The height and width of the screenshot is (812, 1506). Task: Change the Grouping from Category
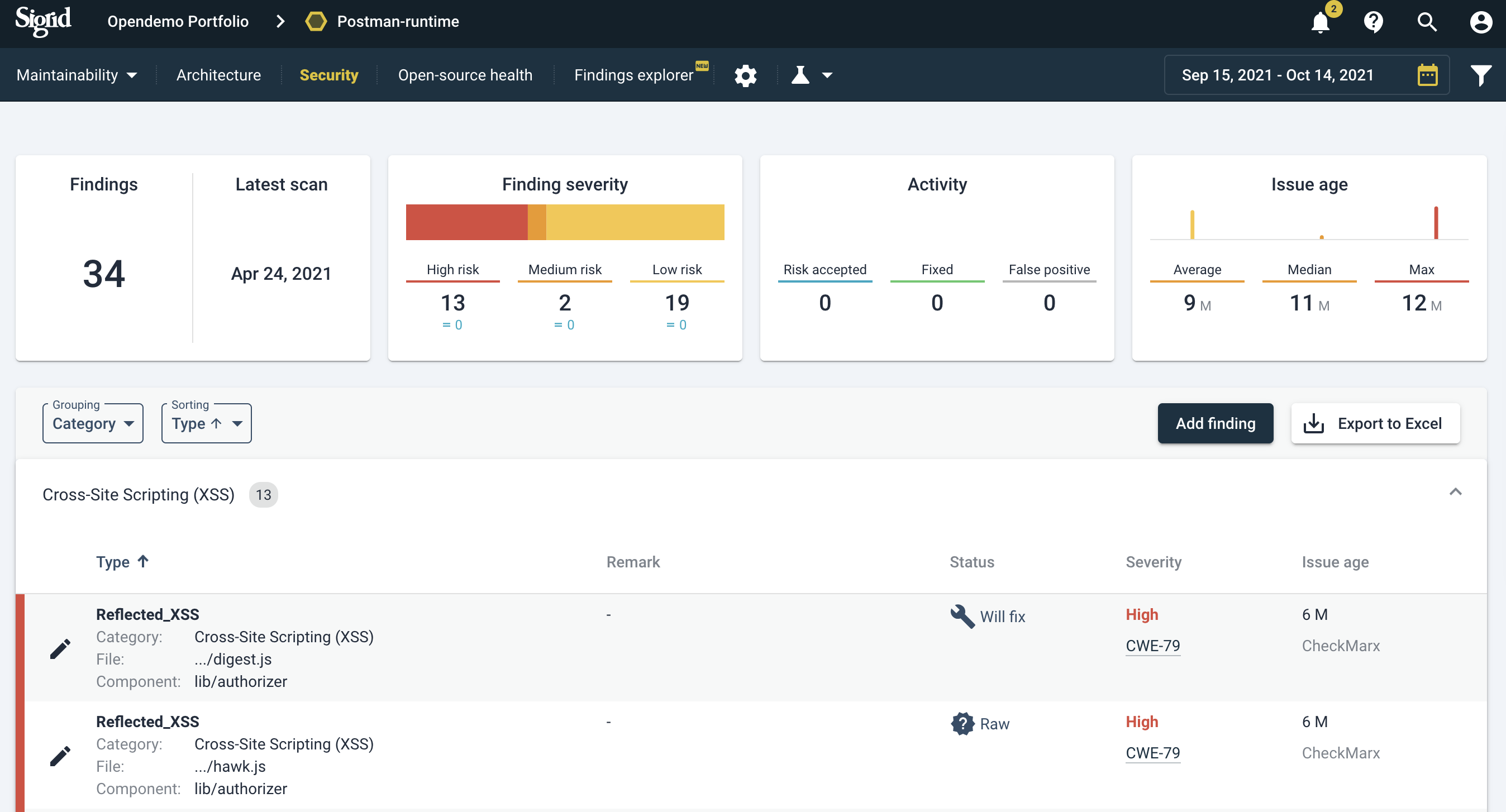pyautogui.click(x=92, y=423)
